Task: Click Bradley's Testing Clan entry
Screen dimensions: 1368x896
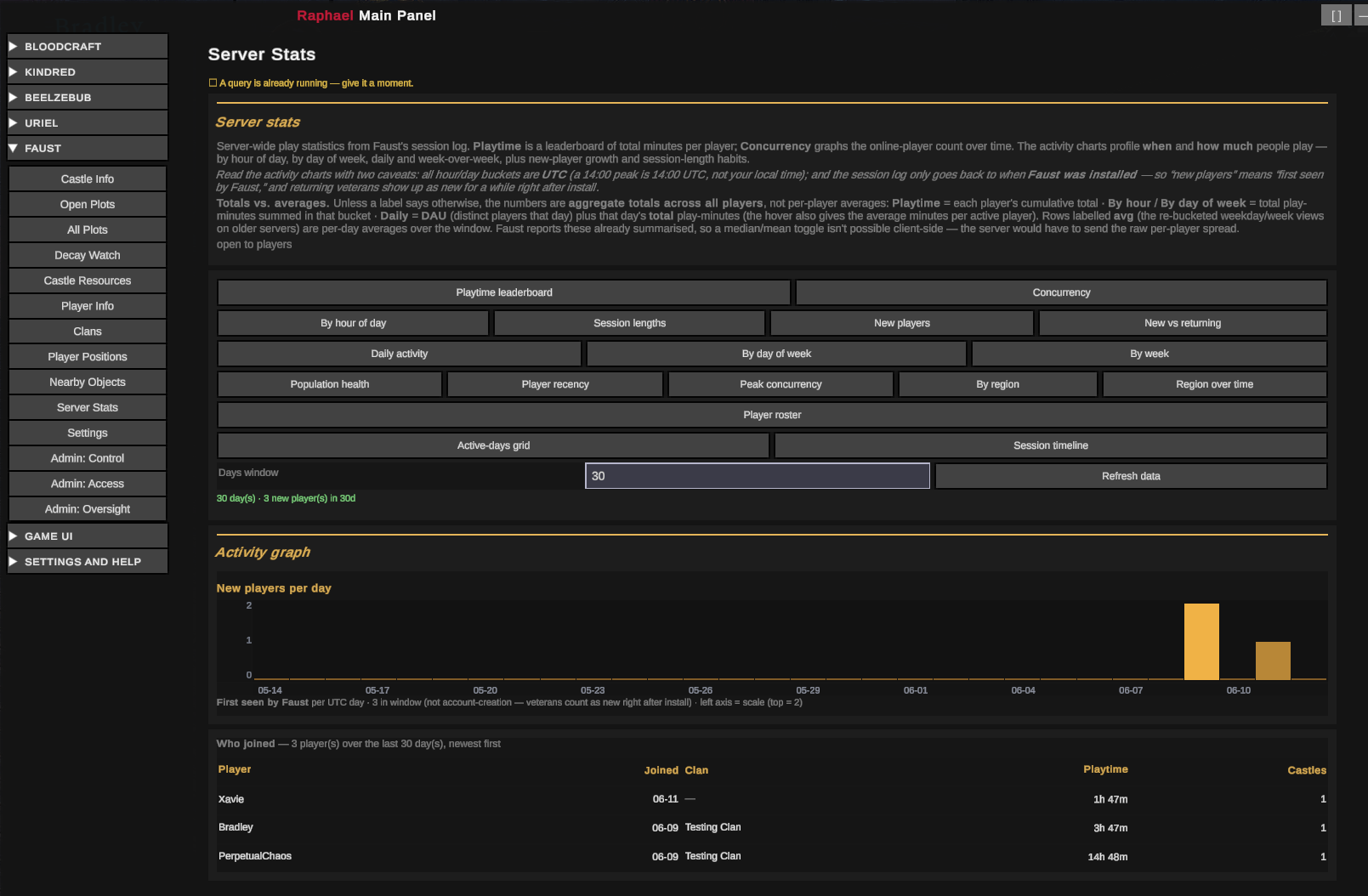Action: (712, 827)
